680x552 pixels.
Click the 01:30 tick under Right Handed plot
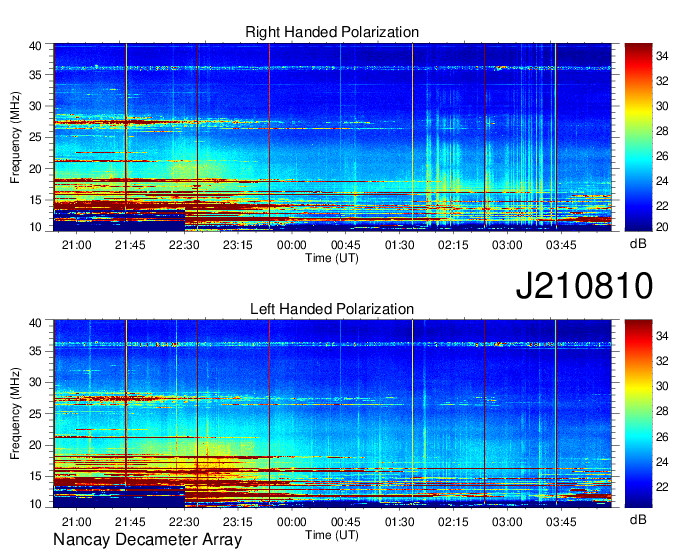point(399,245)
